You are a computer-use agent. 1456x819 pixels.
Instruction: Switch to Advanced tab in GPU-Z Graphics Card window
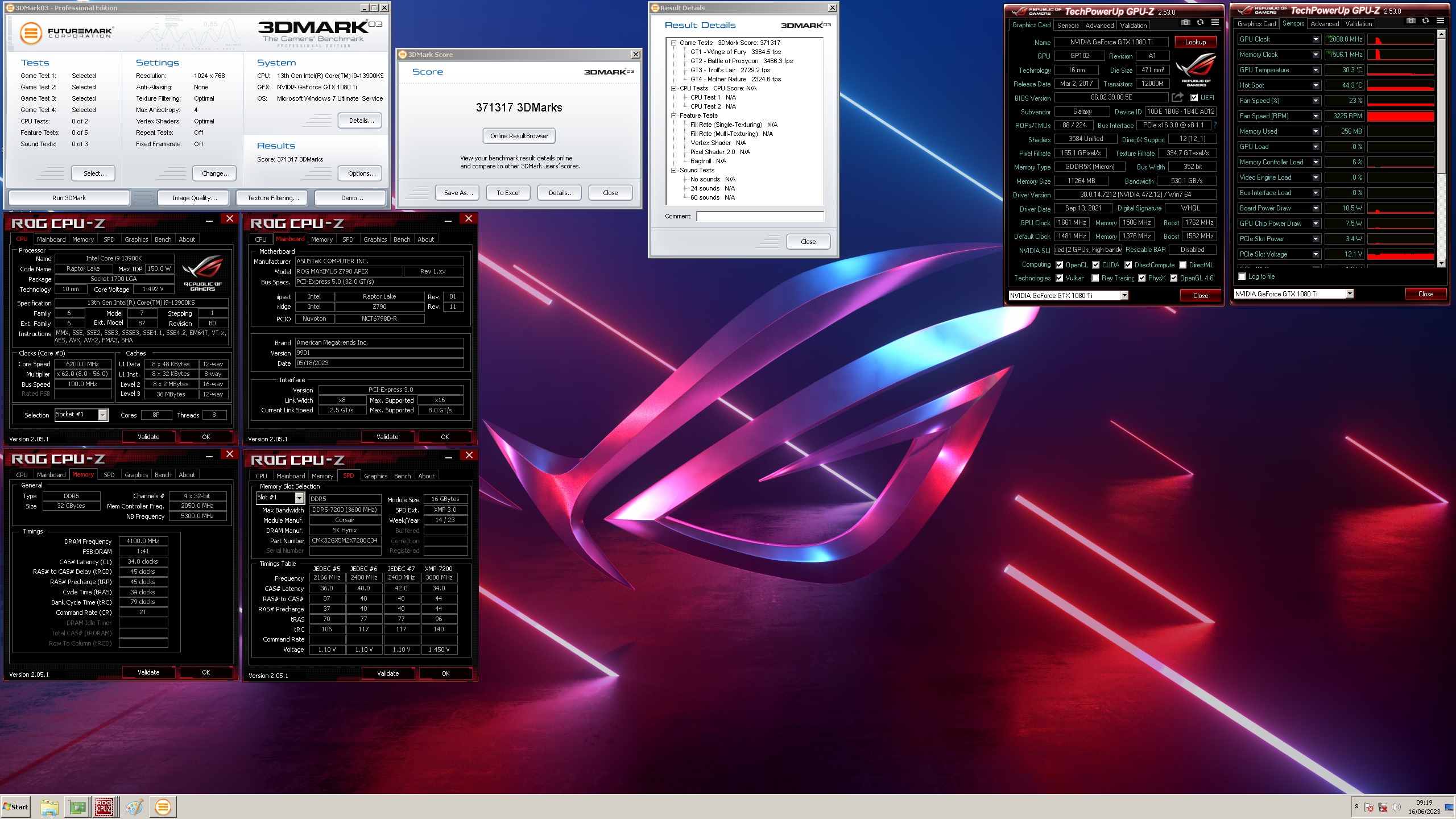coord(1099,26)
